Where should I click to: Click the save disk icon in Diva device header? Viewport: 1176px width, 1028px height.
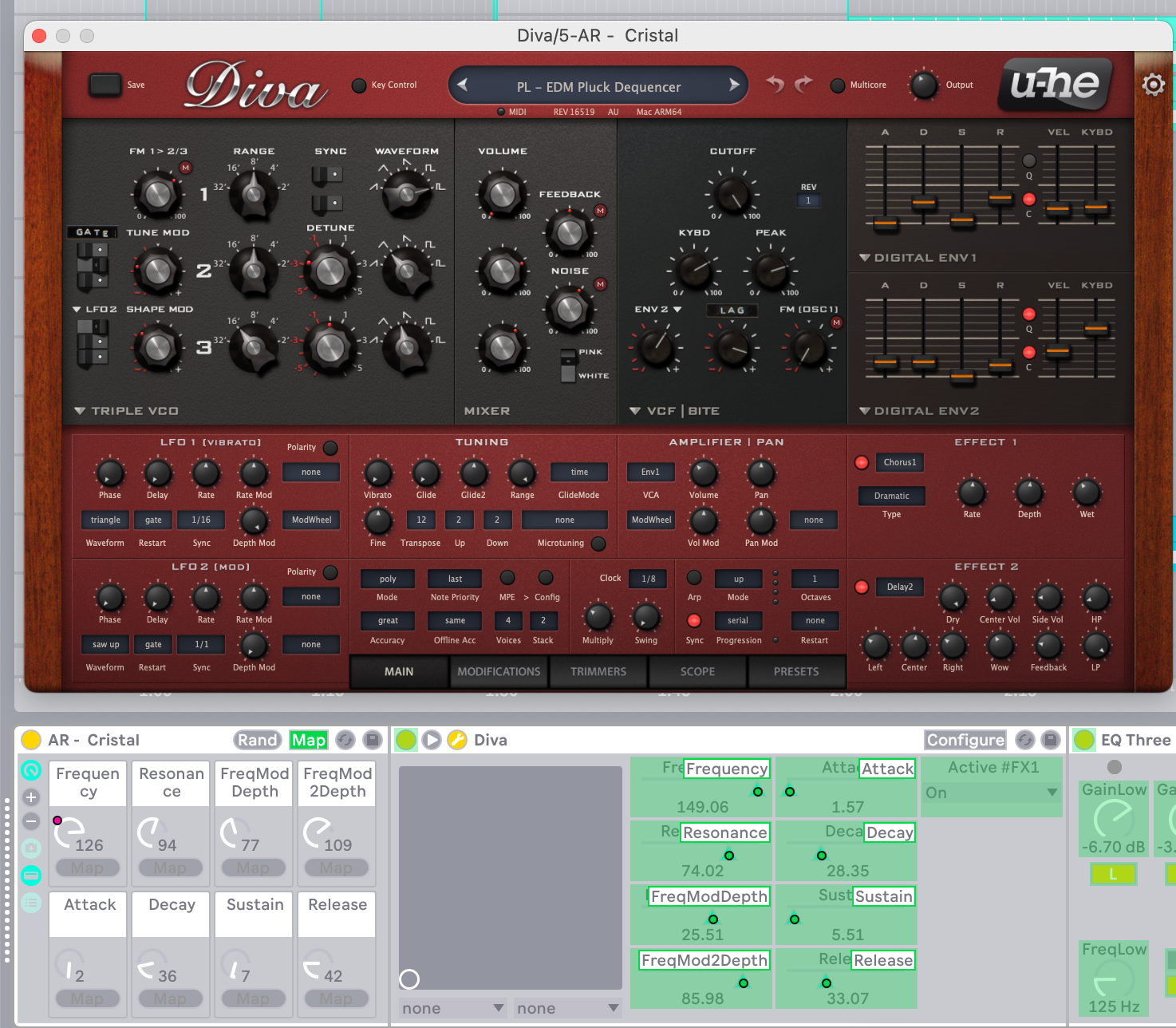[x=1052, y=740]
